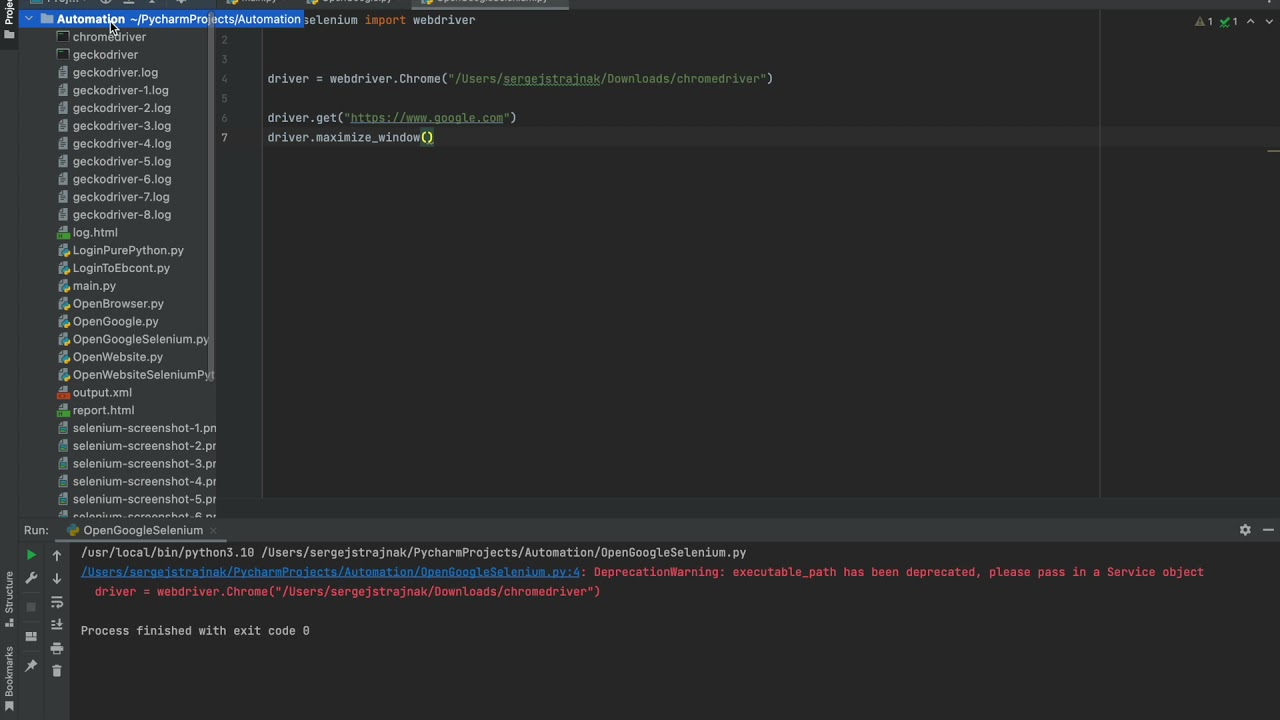Viewport: 1280px width, 720px height.
Task: Click the python3.10 command line in console
Action: coord(413,552)
